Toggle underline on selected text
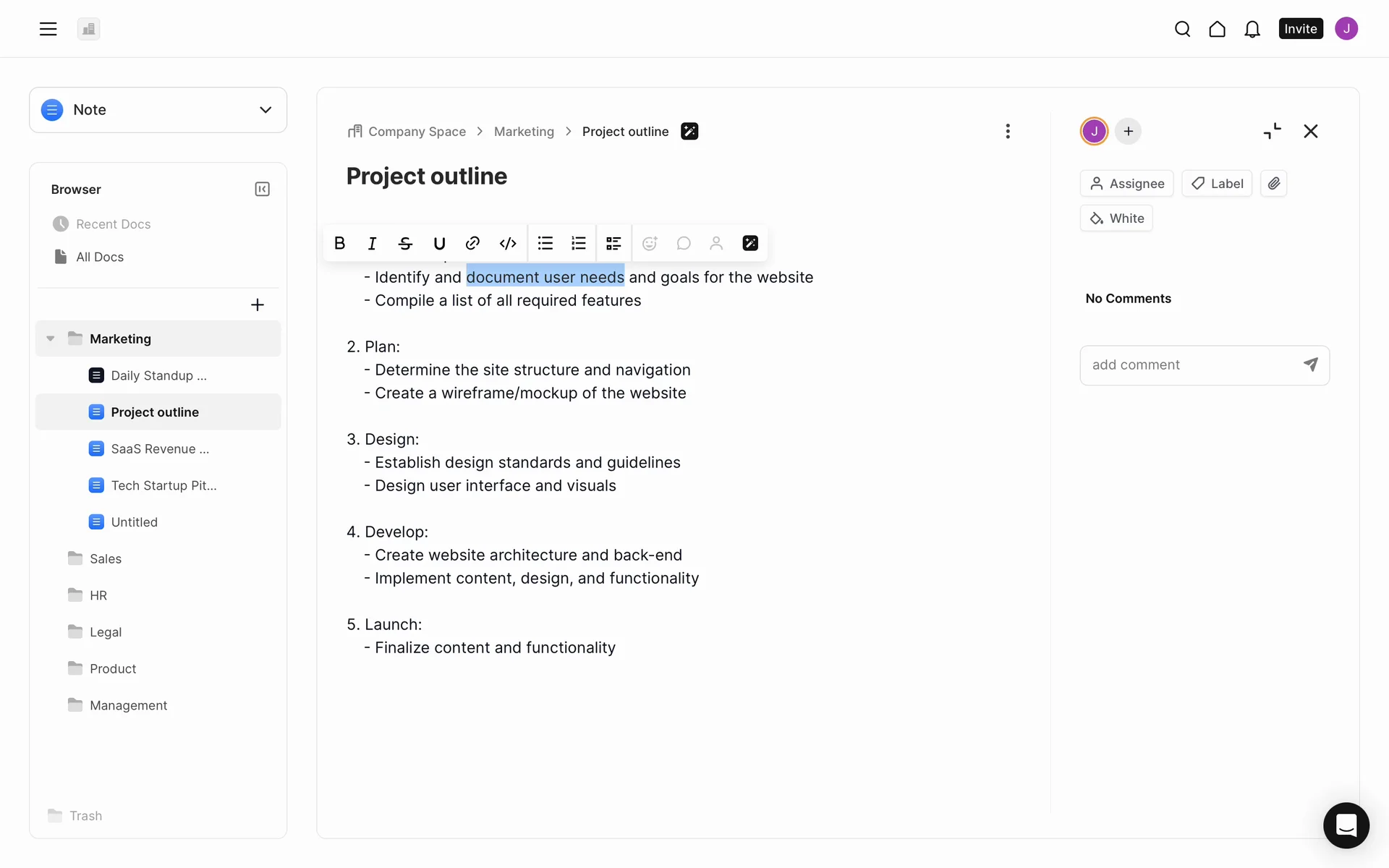The width and height of the screenshot is (1389, 868). tap(439, 243)
